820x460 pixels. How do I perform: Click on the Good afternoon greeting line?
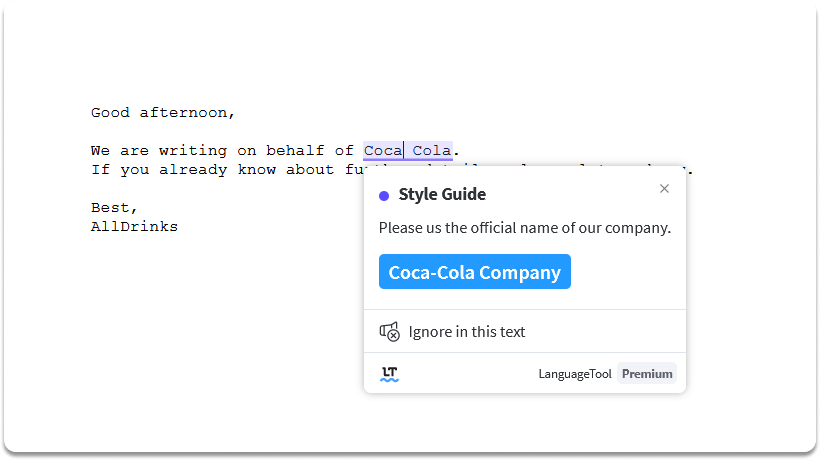(x=163, y=113)
